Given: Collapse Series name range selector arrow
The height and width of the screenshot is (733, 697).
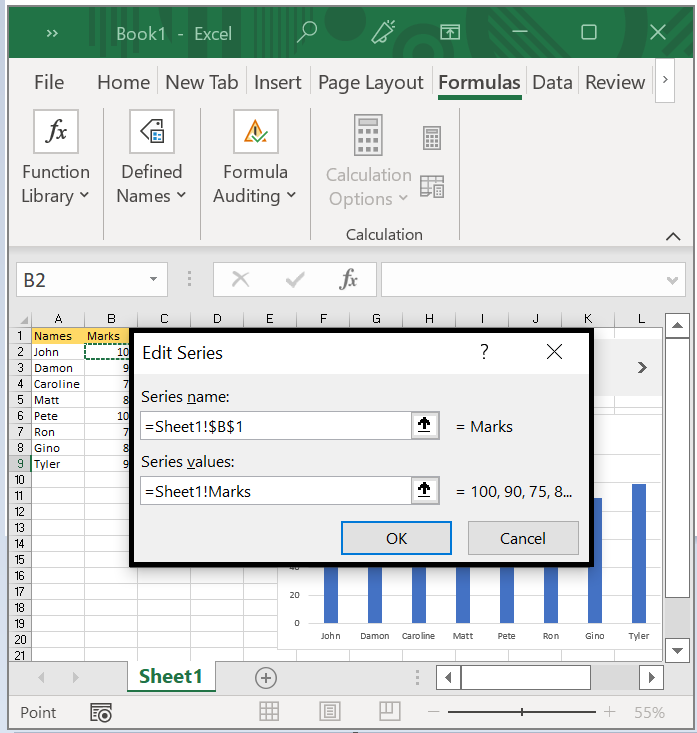Looking at the screenshot, I should point(424,425).
